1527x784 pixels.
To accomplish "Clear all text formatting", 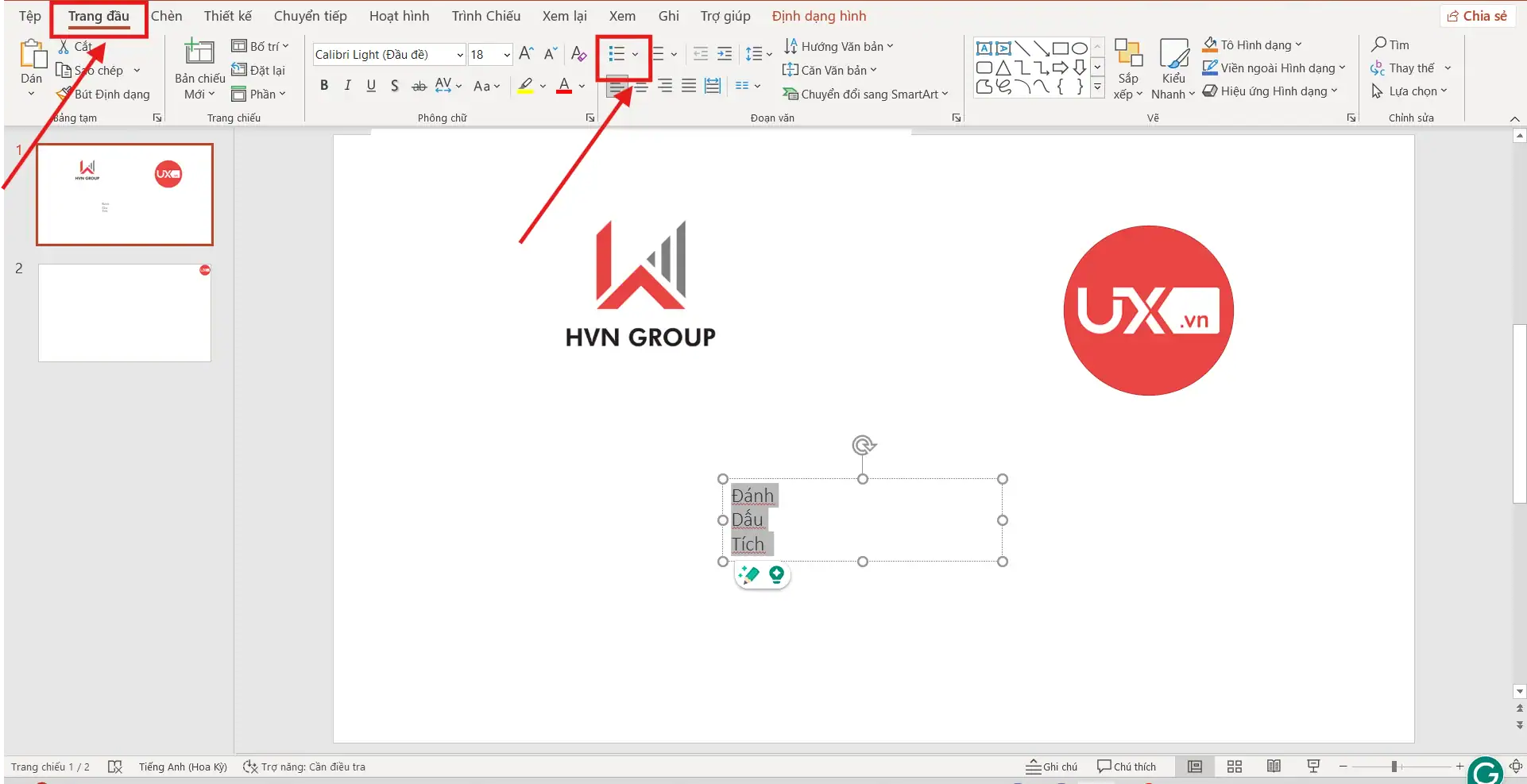I will (x=578, y=54).
